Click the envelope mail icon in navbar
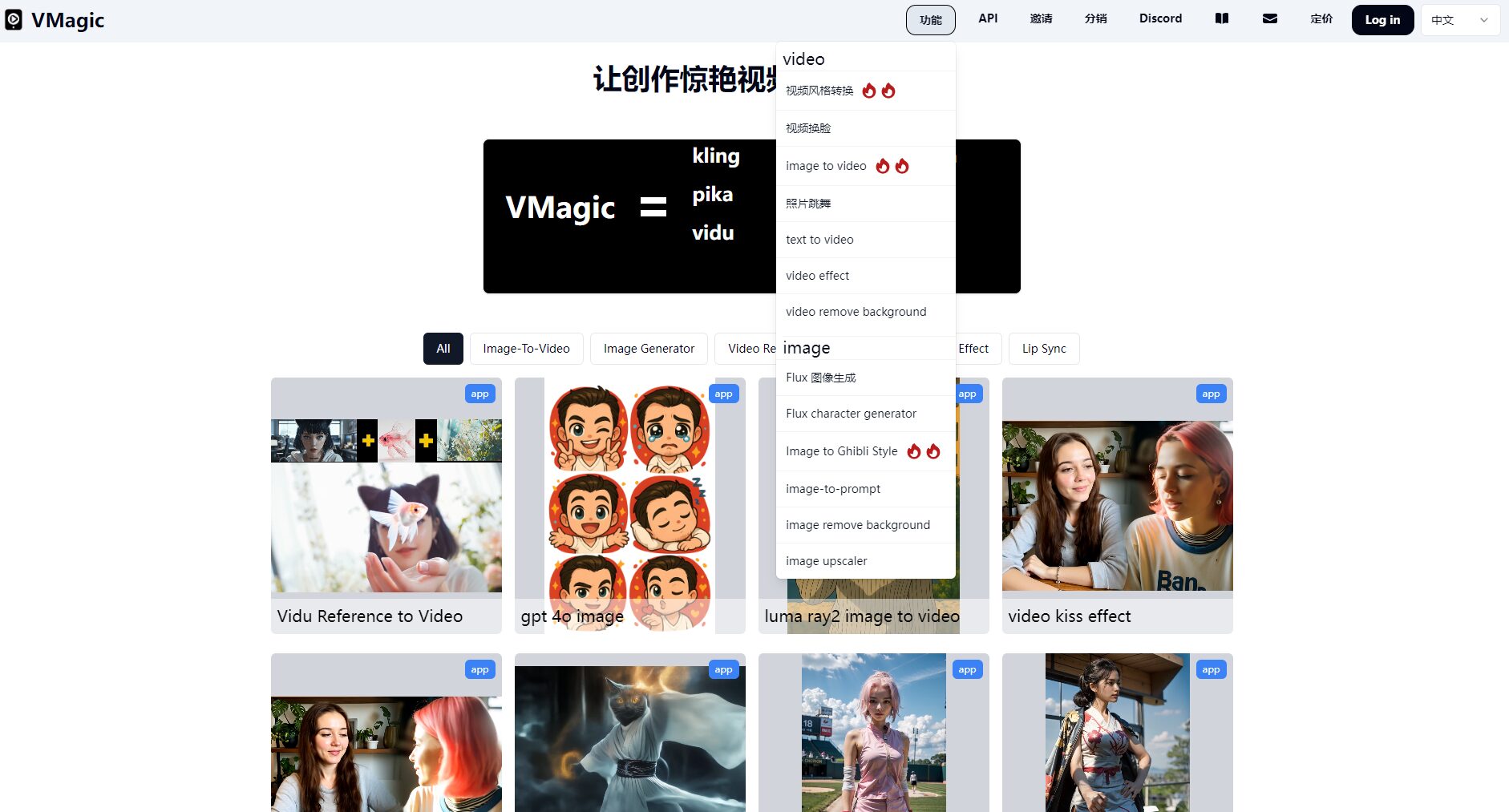This screenshot has width=1509, height=812. (x=1270, y=18)
